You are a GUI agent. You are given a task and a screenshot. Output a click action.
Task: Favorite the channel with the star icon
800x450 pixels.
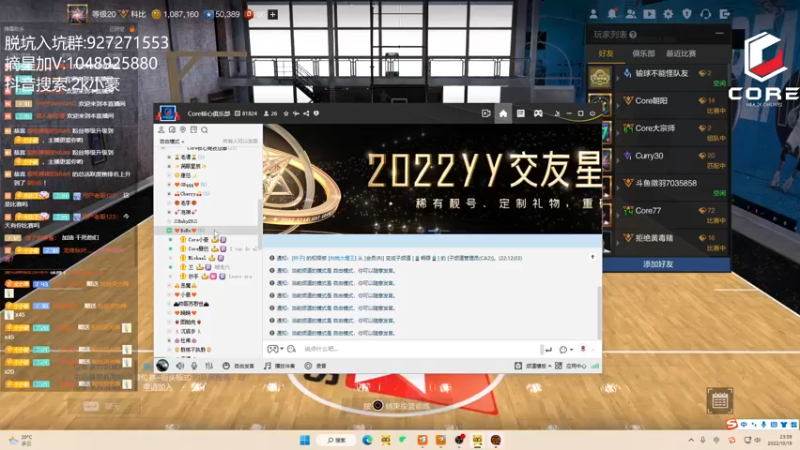coord(286,113)
